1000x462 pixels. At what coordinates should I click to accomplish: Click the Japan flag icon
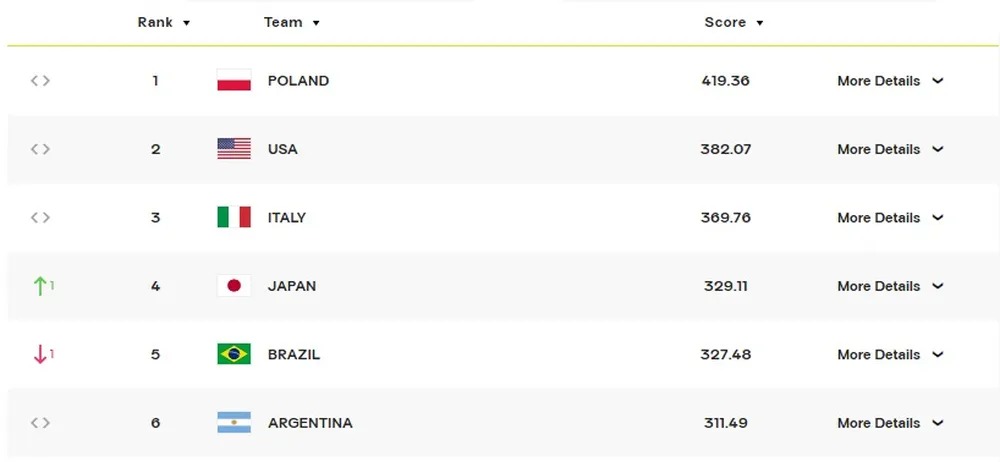click(x=234, y=286)
